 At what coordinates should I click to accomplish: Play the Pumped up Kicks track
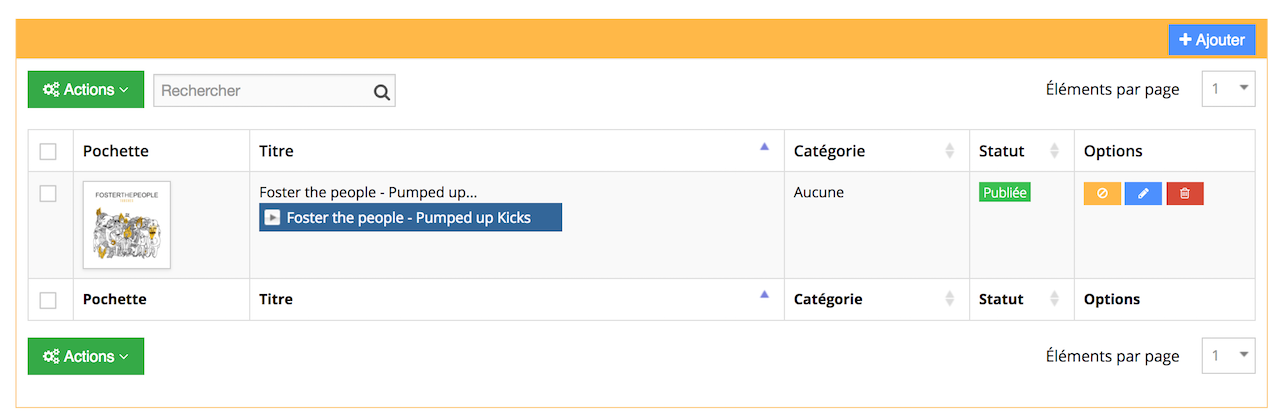click(410, 217)
